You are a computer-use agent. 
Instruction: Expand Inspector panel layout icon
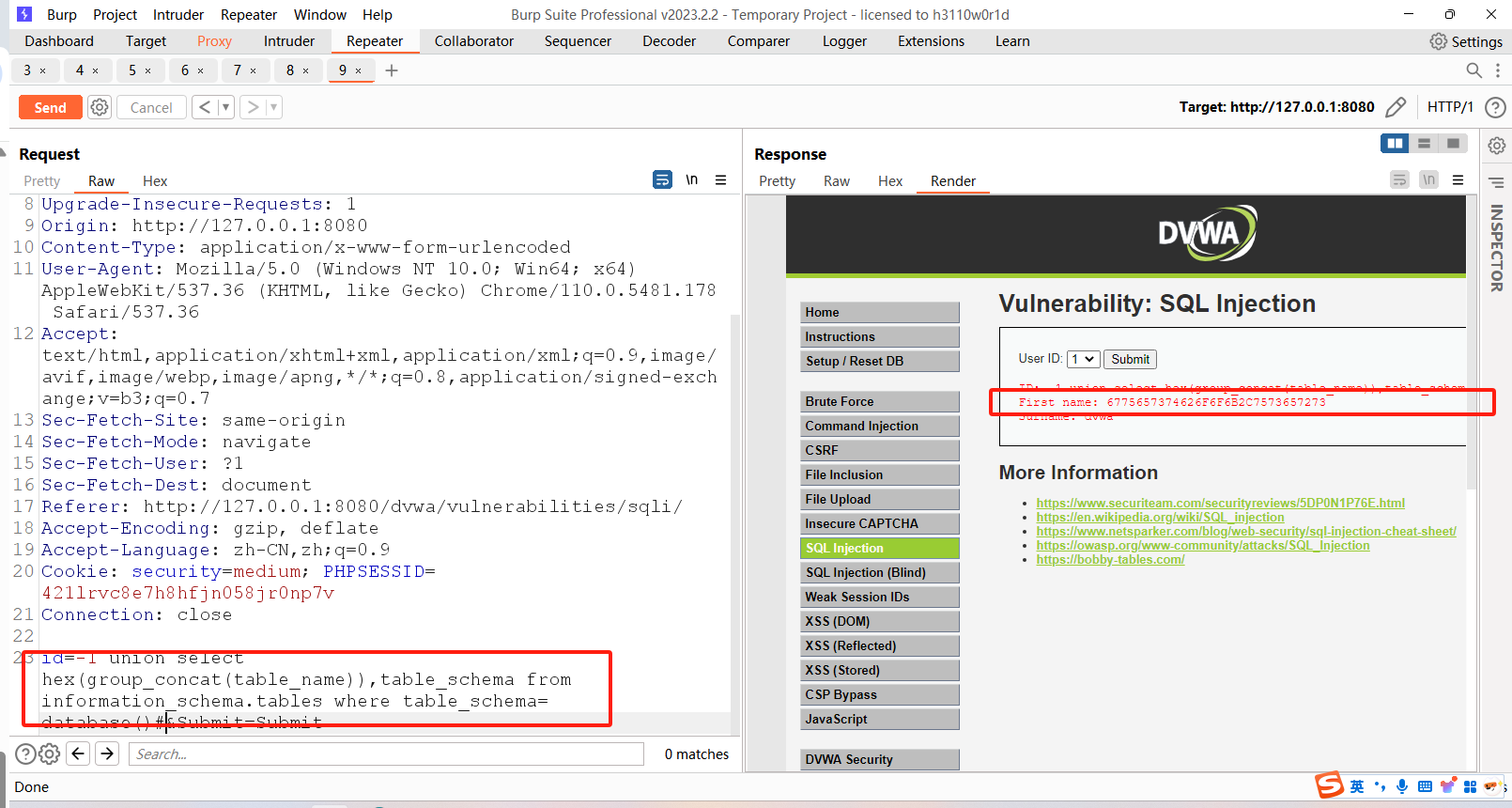click(x=1497, y=182)
